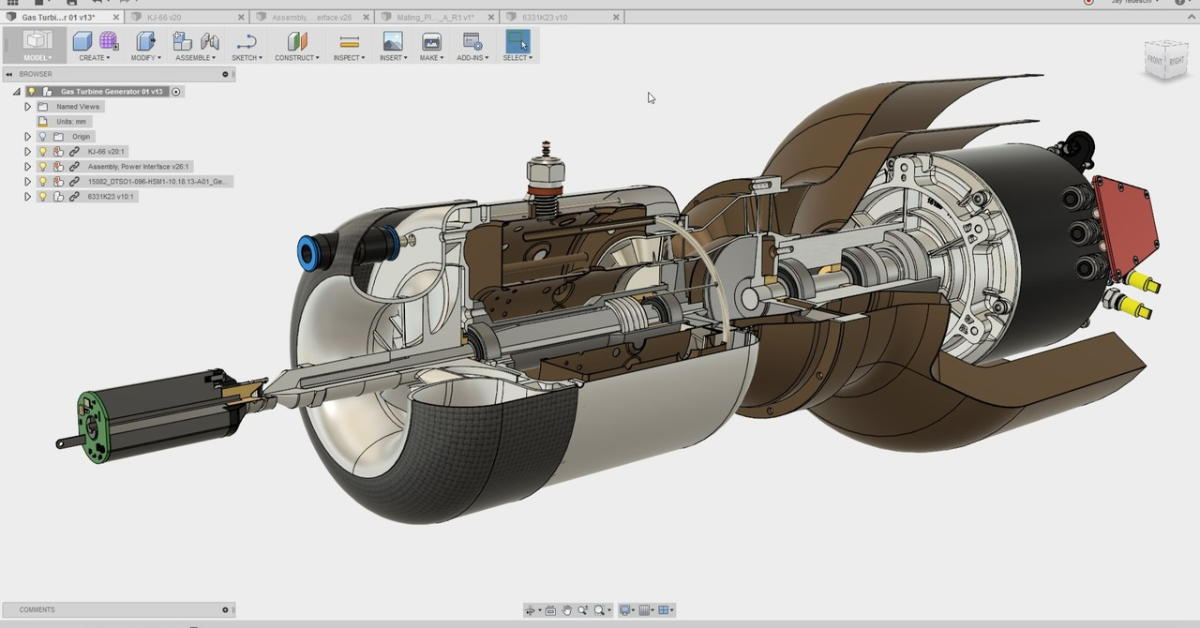Screen dimensions: 1200x628
Task: Activate the Pan tool in navigation bar
Action: coord(567,610)
